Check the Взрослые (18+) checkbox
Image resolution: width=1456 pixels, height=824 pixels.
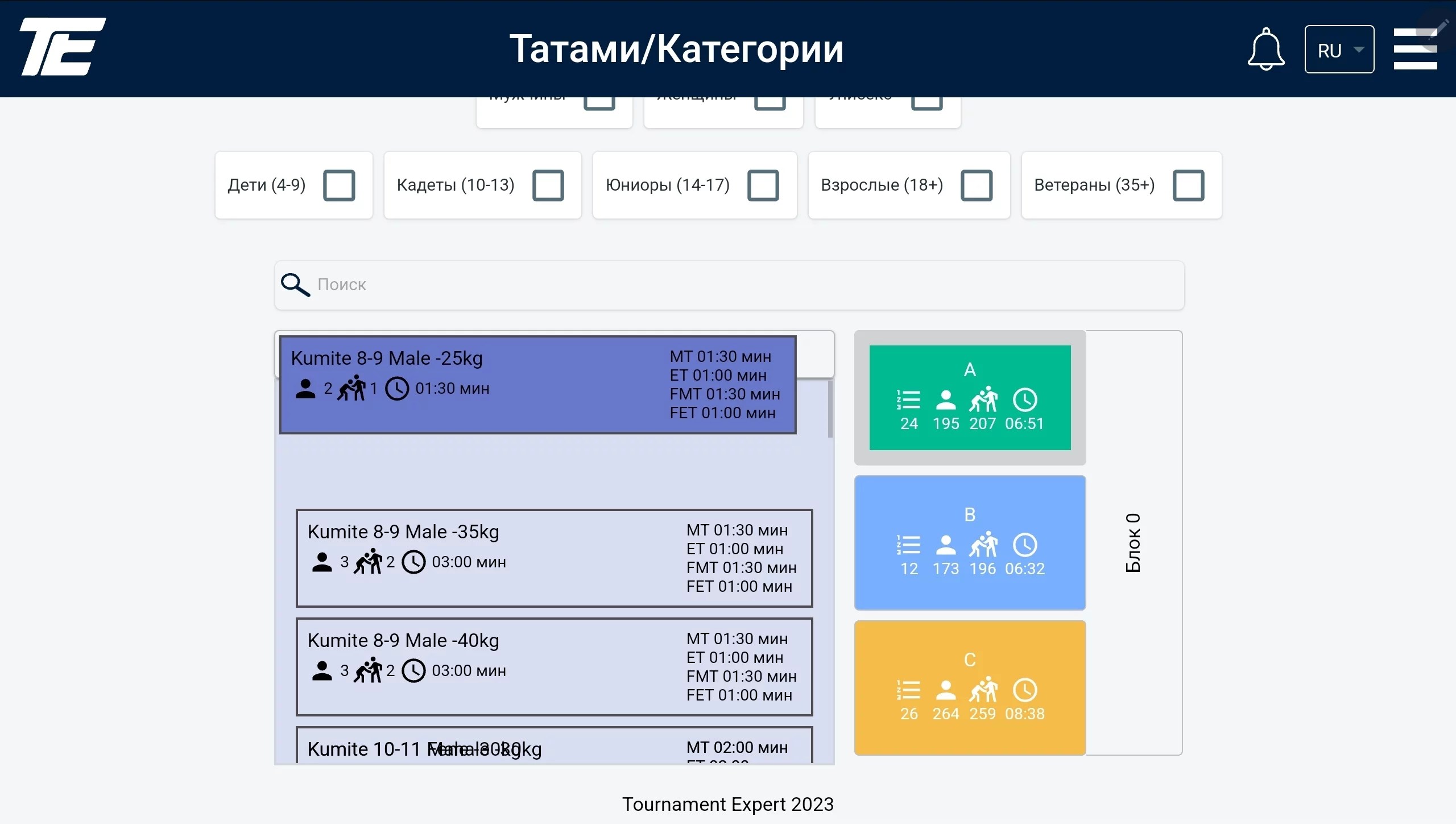click(977, 186)
